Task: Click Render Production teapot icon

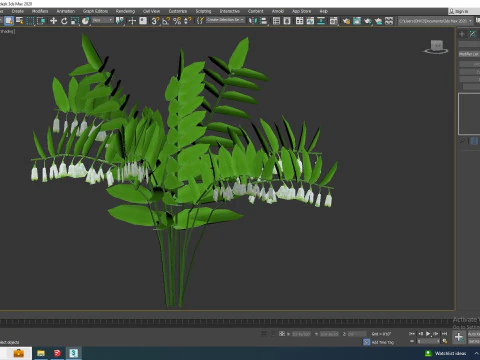Action: (368, 21)
